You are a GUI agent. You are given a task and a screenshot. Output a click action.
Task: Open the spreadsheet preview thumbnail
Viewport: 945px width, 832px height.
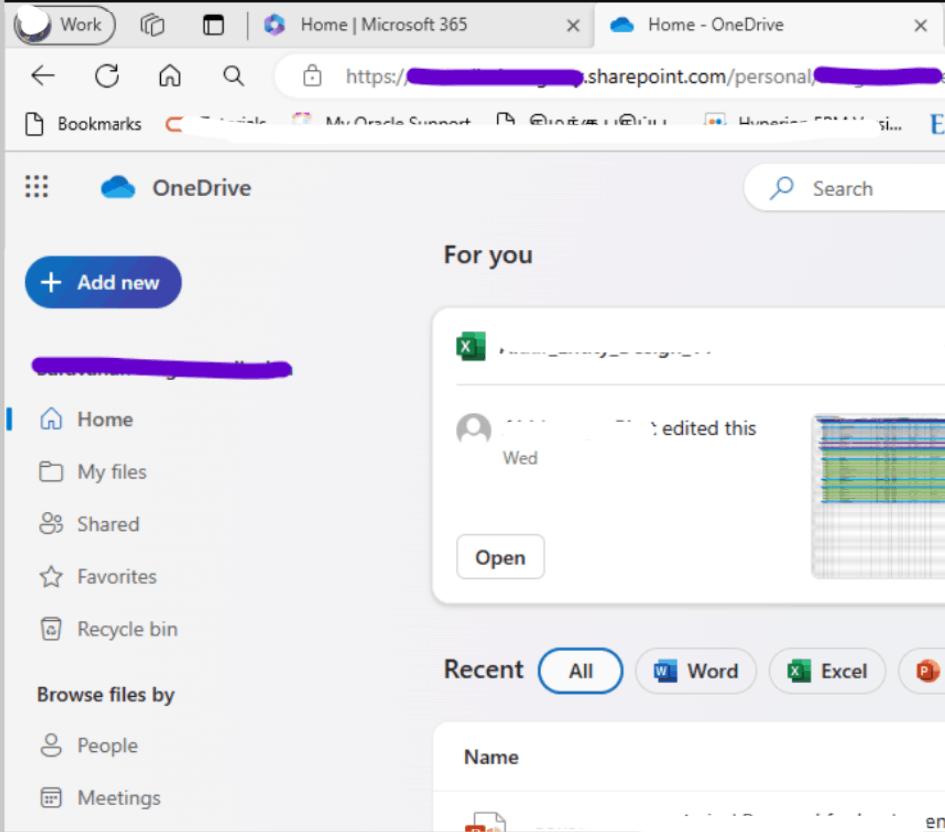point(878,496)
